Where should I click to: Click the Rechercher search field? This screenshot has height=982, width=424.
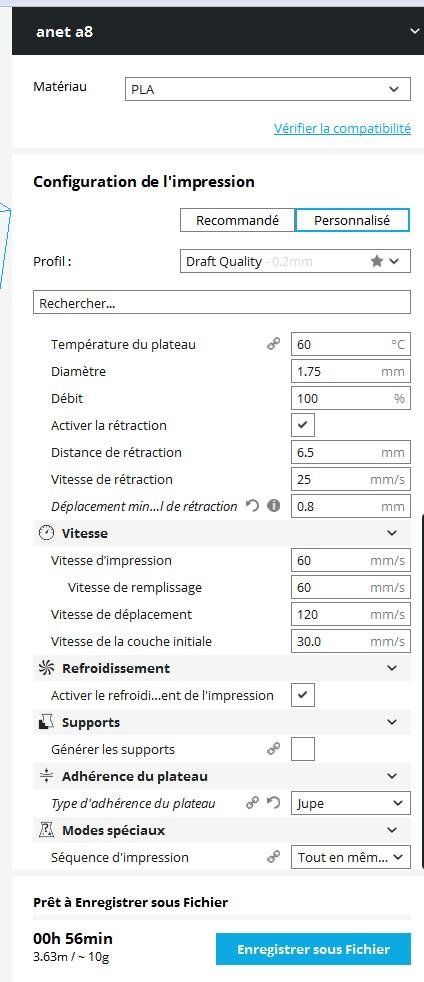(x=222, y=302)
